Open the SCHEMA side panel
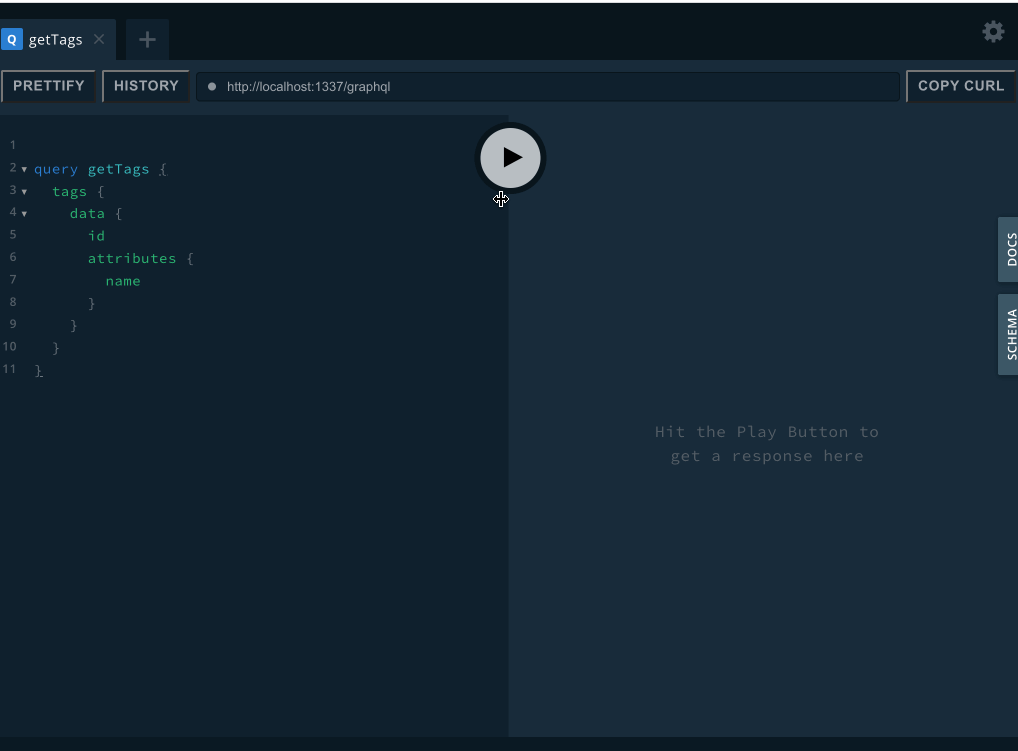The width and height of the screenshot is (1018, 751). point(1009,334)
